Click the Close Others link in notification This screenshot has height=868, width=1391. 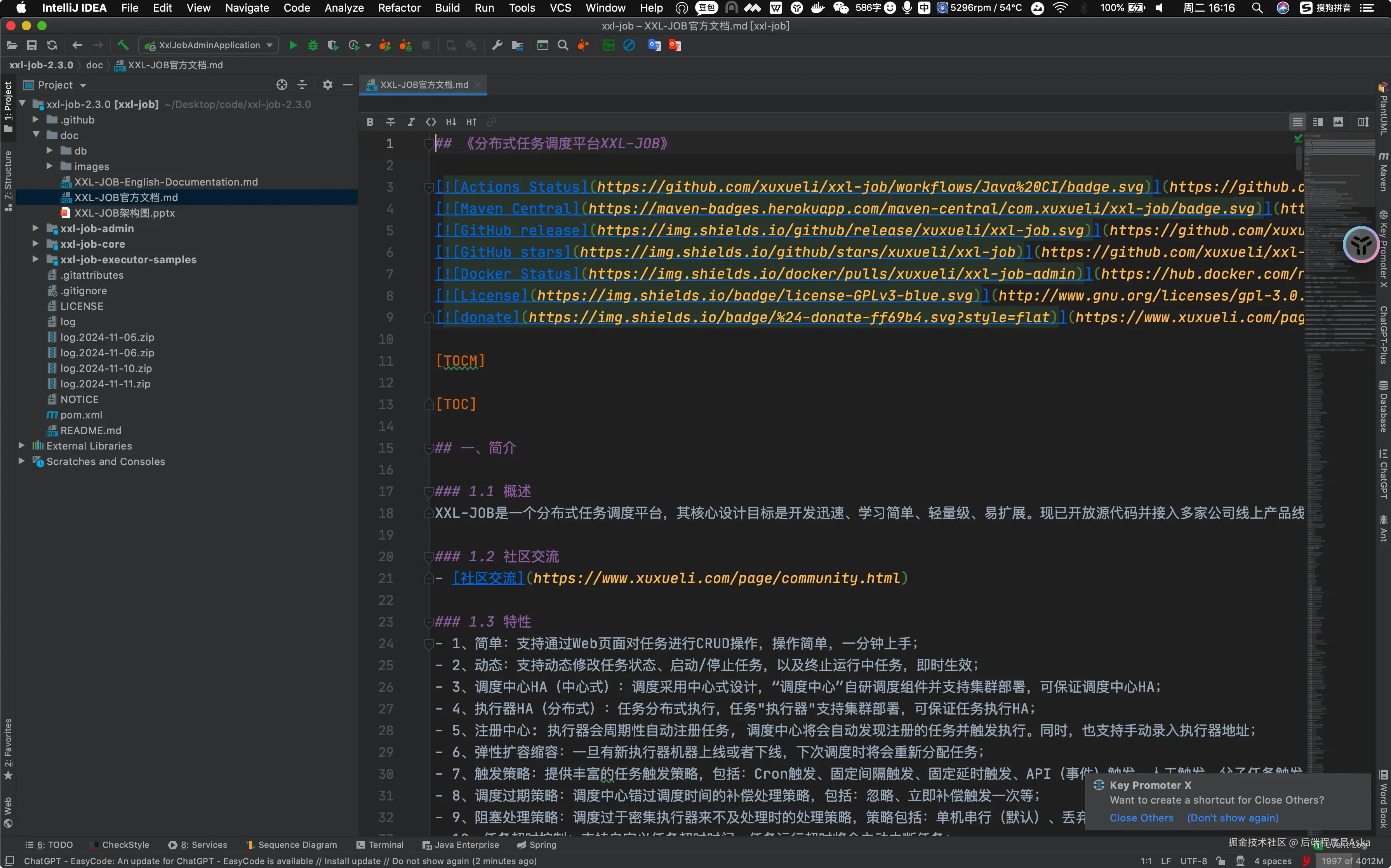coord(1141,818)
